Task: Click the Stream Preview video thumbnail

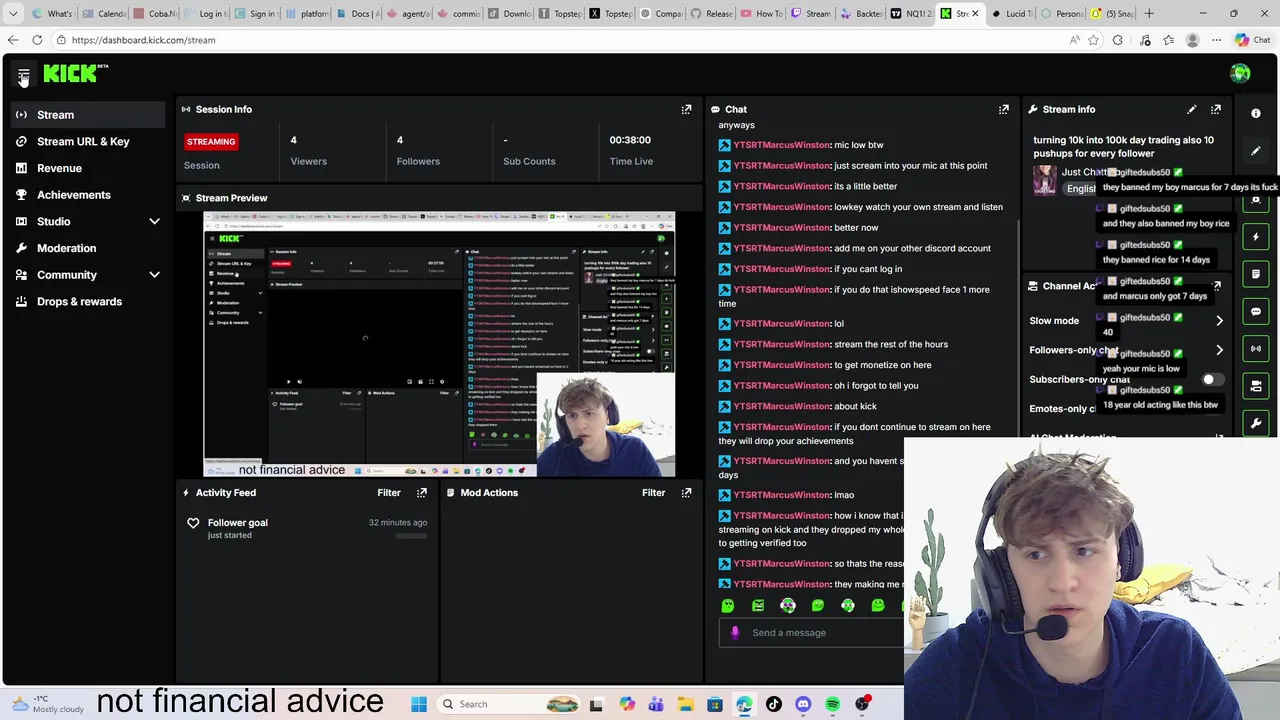Action: pos(440,344)
